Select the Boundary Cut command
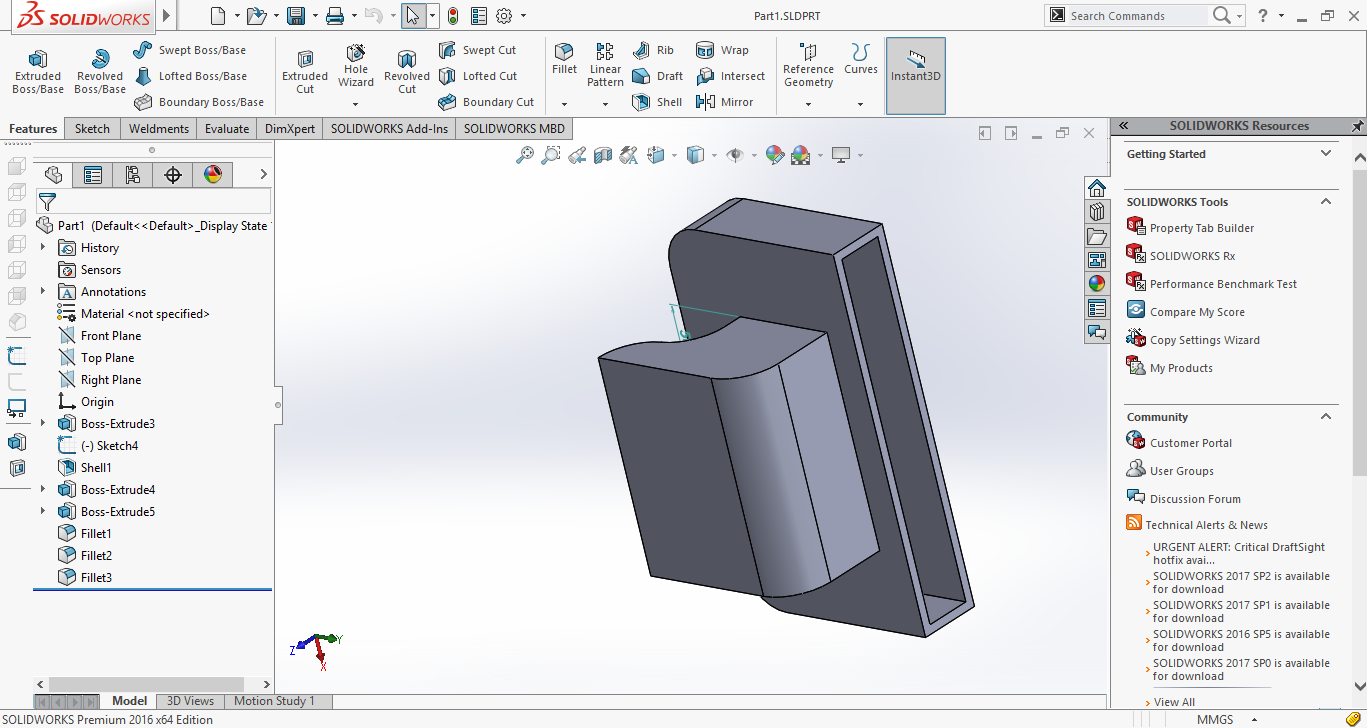The image size is (1367, 728). coord(486,102)
